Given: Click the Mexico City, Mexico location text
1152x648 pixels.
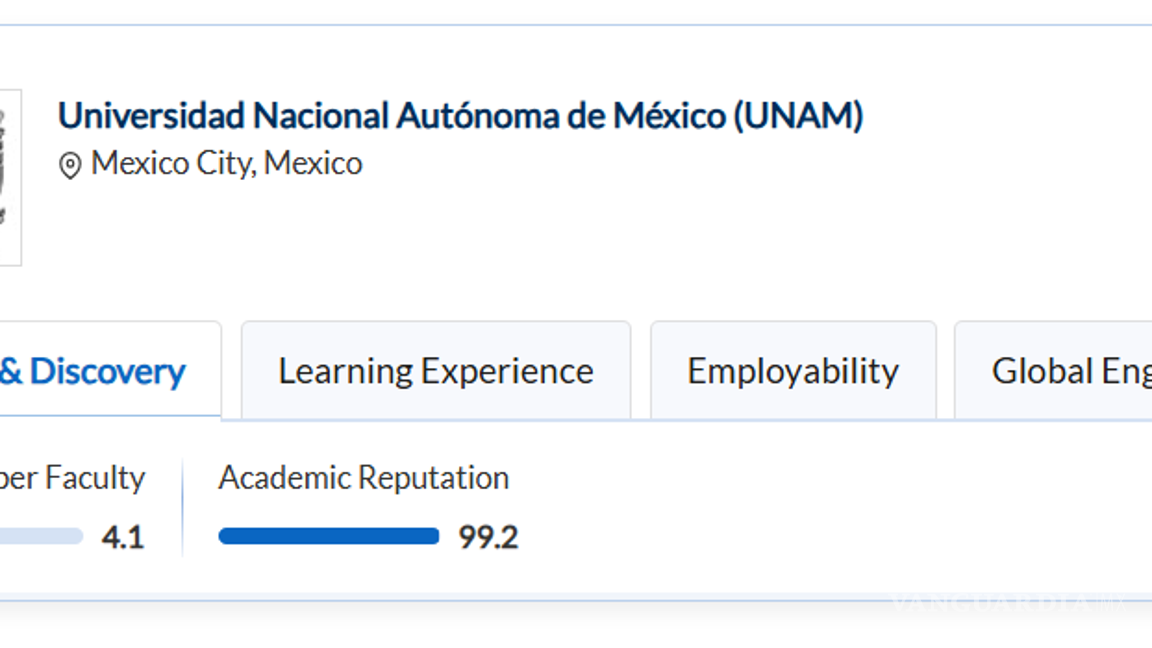Looking at the screenshot, I should pos(226,163).
